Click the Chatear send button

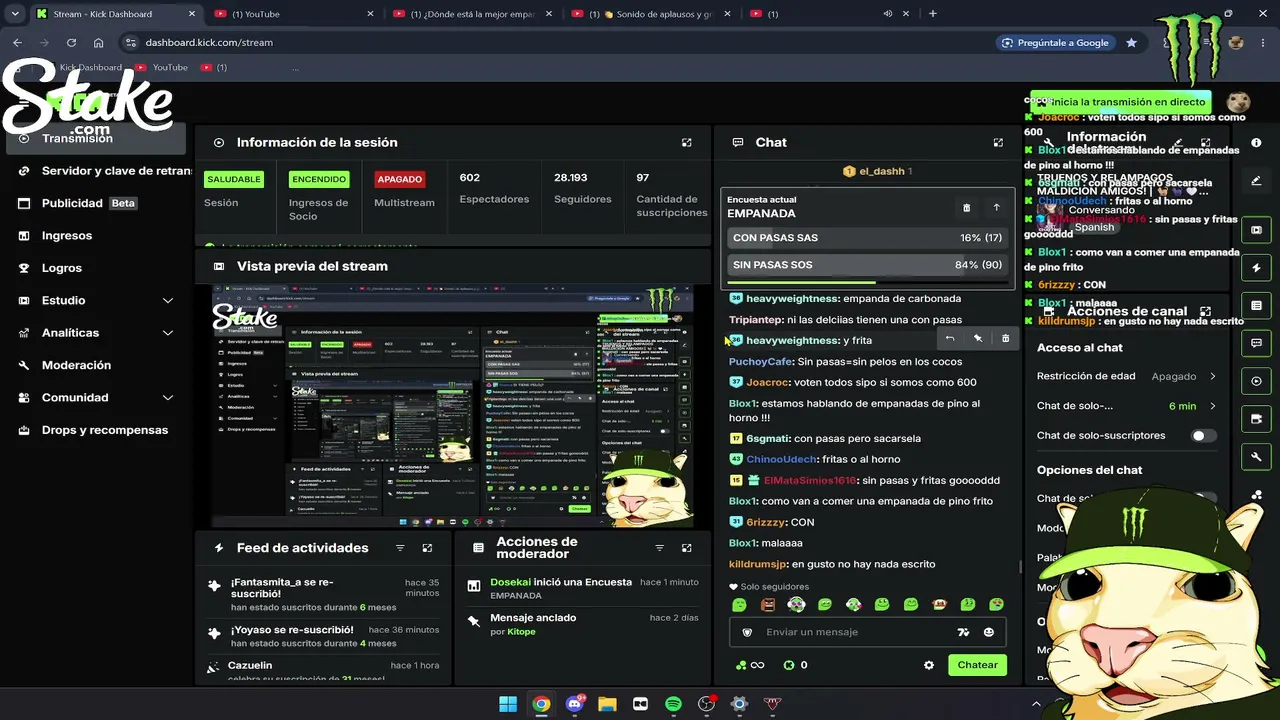pyautogui.click(x=977, y=665)
